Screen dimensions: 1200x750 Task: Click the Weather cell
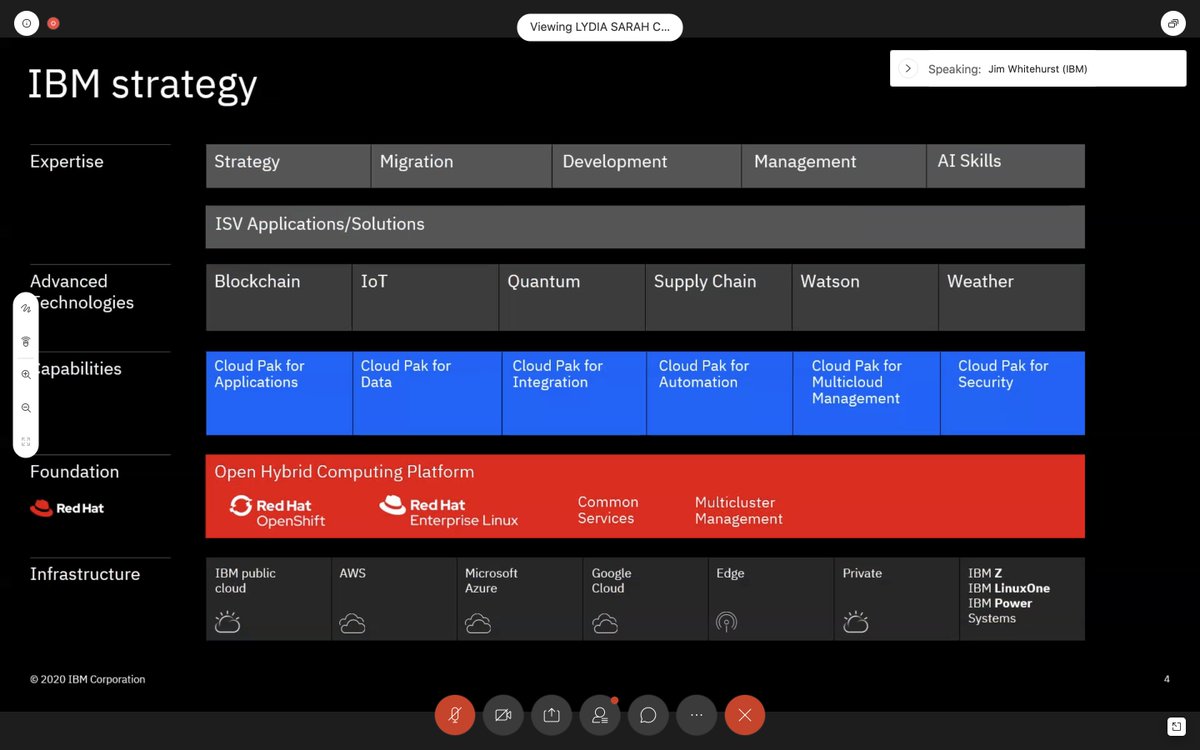pos(1012,297)
